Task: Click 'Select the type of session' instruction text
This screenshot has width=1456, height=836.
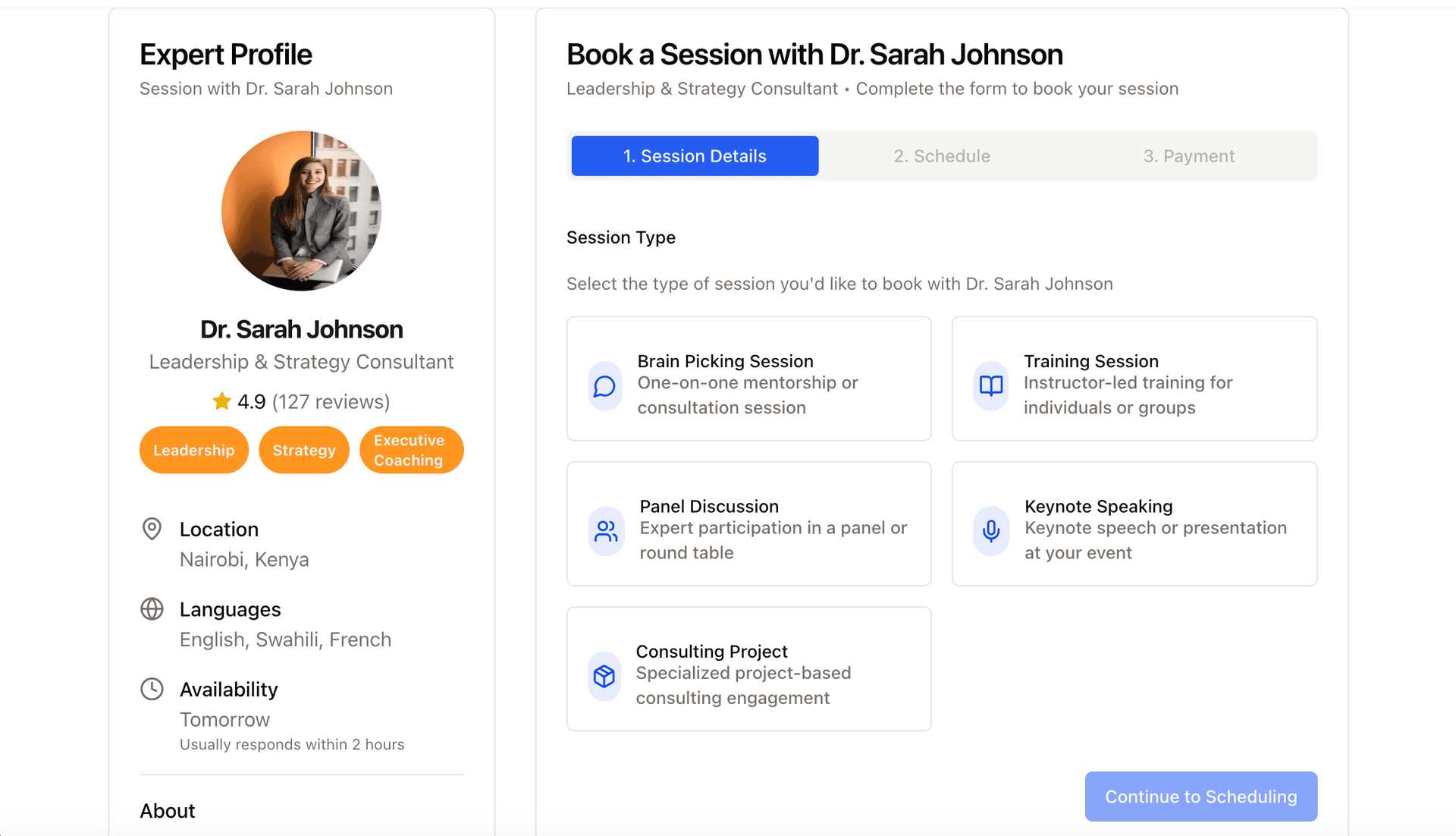Action: coord(840,284)
